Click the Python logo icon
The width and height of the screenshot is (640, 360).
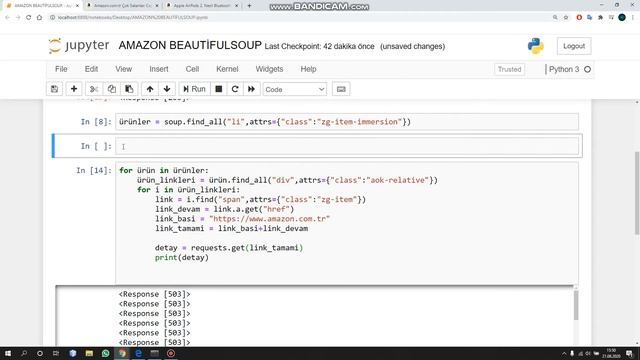pos(536,46)
